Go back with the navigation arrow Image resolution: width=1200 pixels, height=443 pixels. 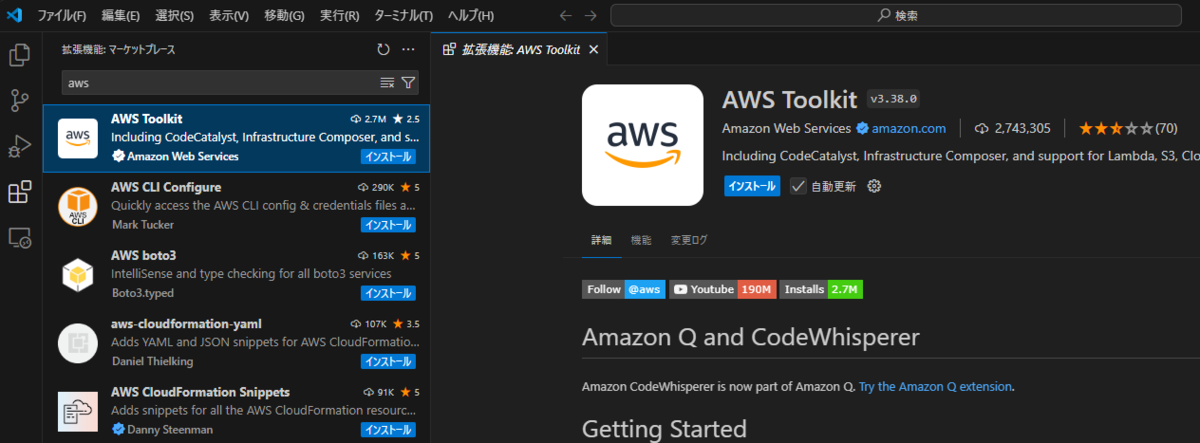tap(566, 15)
